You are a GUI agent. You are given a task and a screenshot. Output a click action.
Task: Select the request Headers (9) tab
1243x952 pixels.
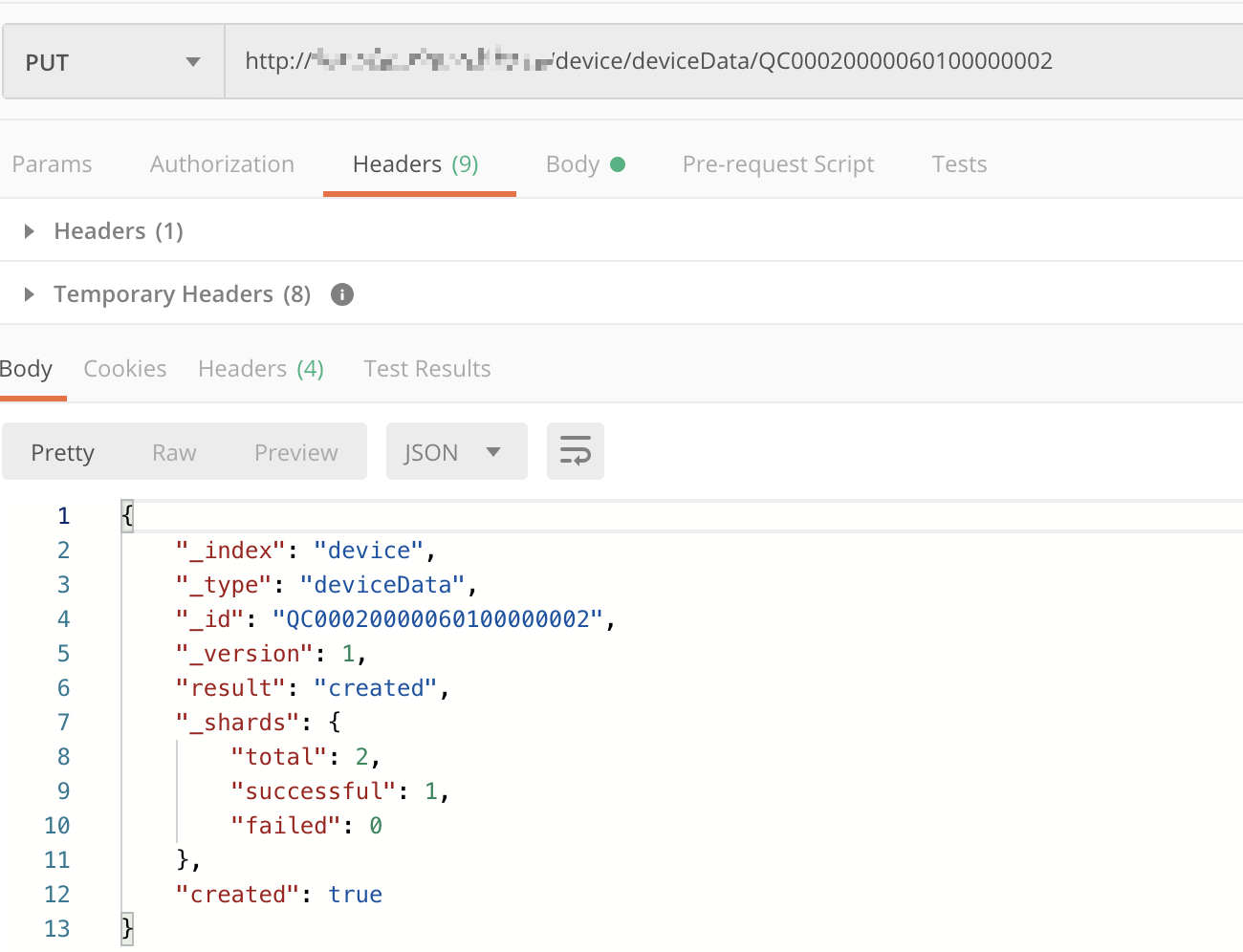click(416, 164)
